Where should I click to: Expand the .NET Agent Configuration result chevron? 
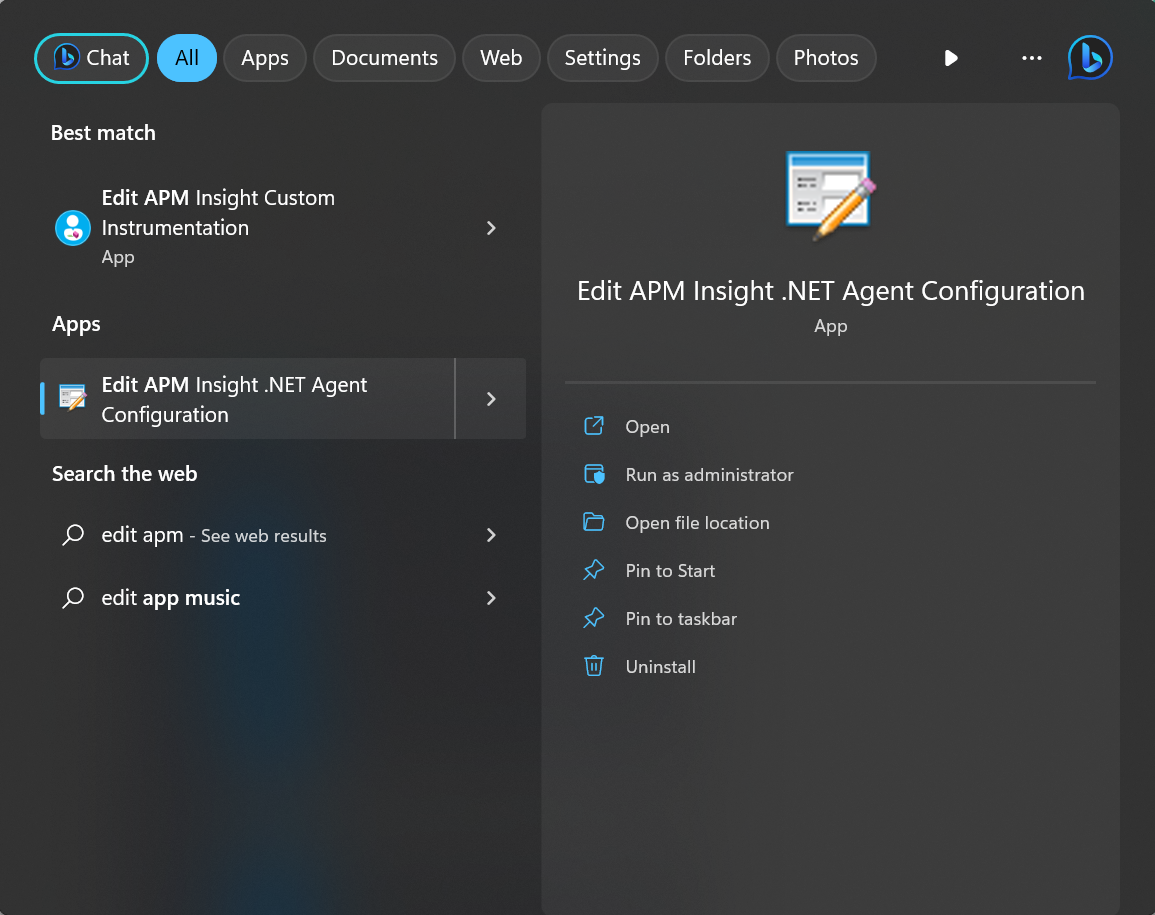[x=490, y=398]
